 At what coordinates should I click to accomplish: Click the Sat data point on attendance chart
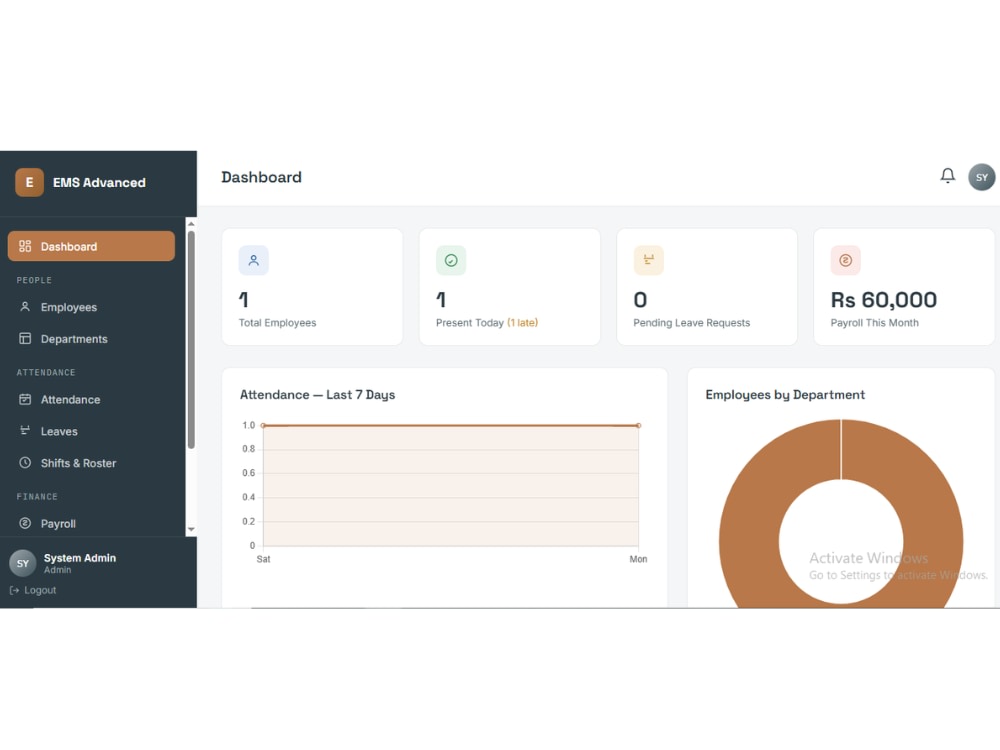click(263, 425)
